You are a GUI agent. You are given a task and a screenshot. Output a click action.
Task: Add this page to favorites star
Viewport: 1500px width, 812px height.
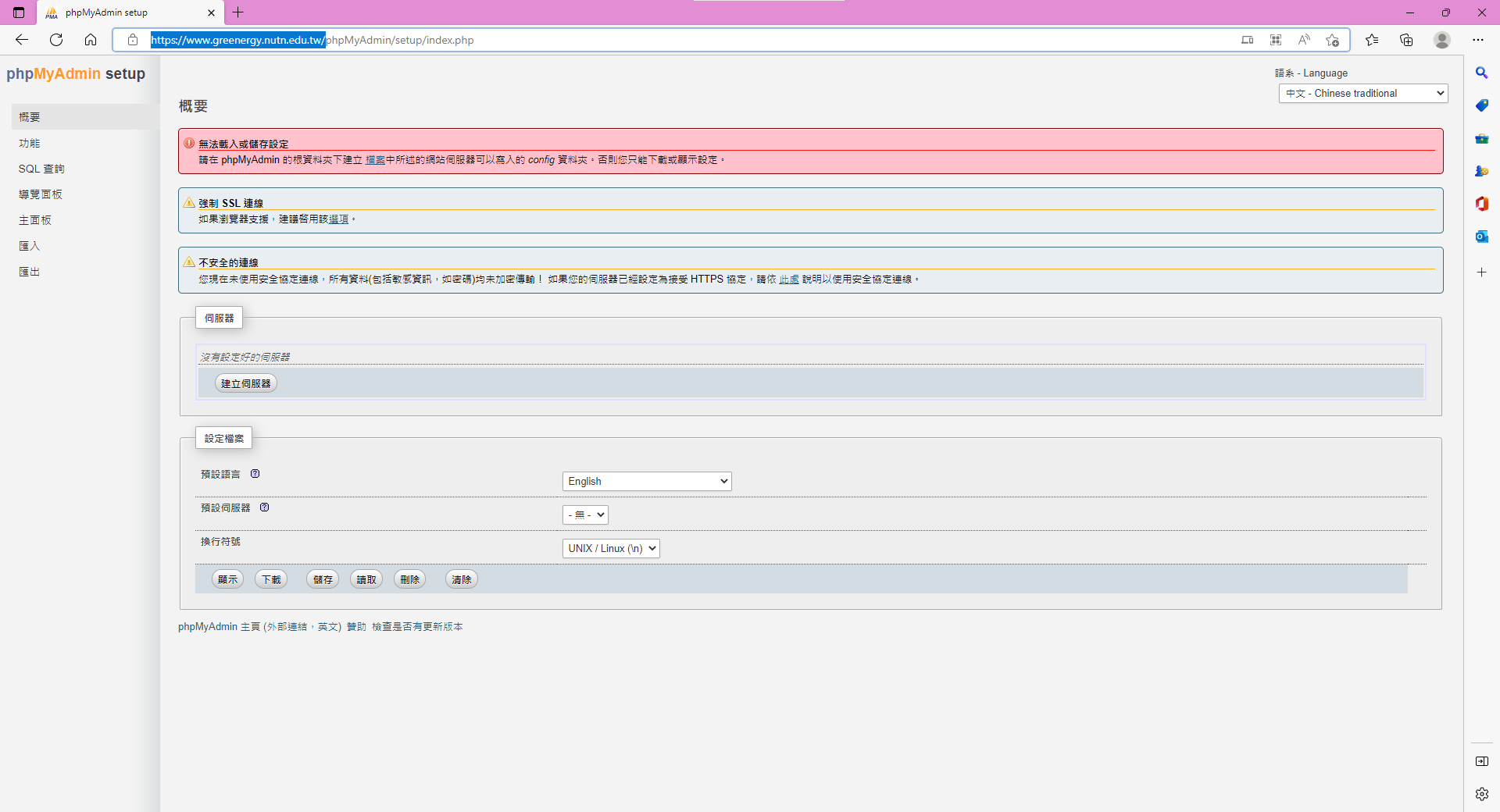[x=1333, y=40]
